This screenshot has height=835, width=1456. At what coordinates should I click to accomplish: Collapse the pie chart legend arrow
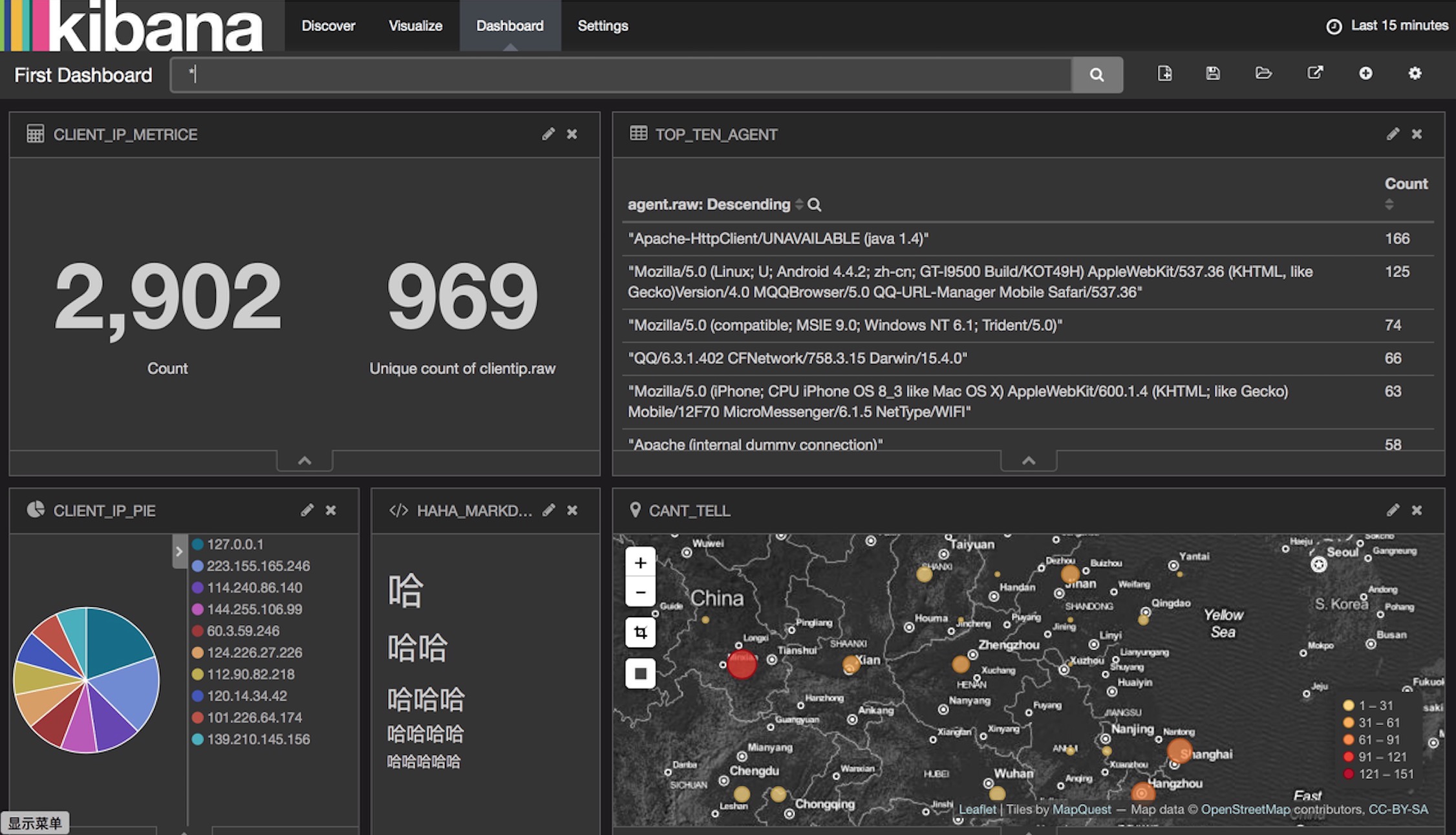(179, 551)
